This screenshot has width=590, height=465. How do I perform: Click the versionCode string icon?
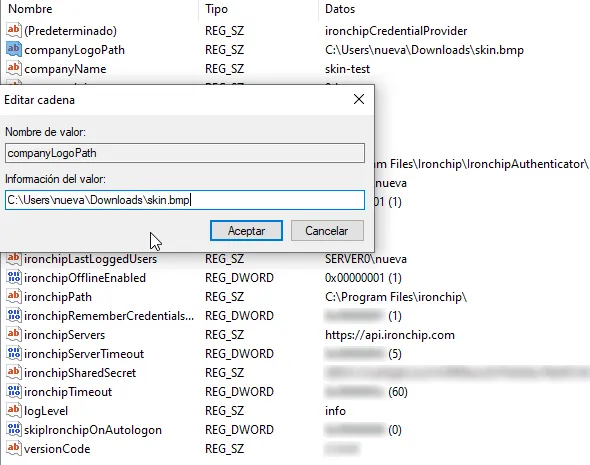point(14,448)
